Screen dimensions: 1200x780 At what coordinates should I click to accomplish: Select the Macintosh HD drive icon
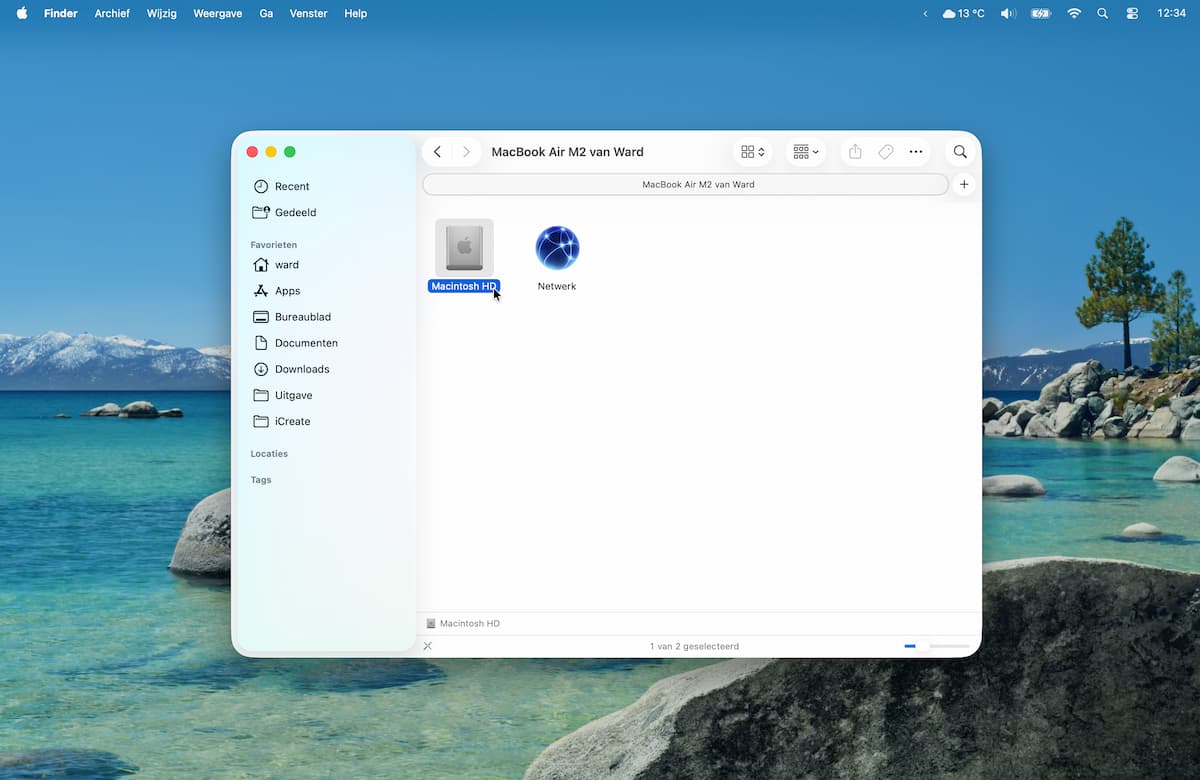pos(464,248)
